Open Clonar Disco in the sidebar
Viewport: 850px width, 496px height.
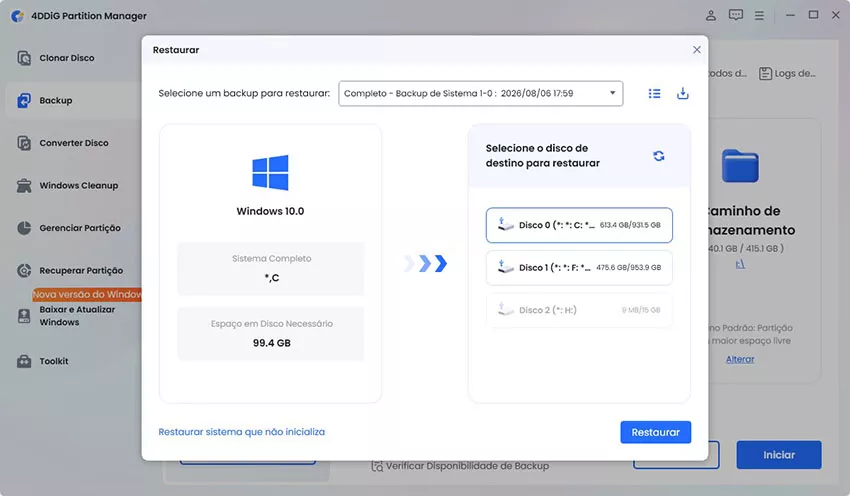[x=67, y=58]
